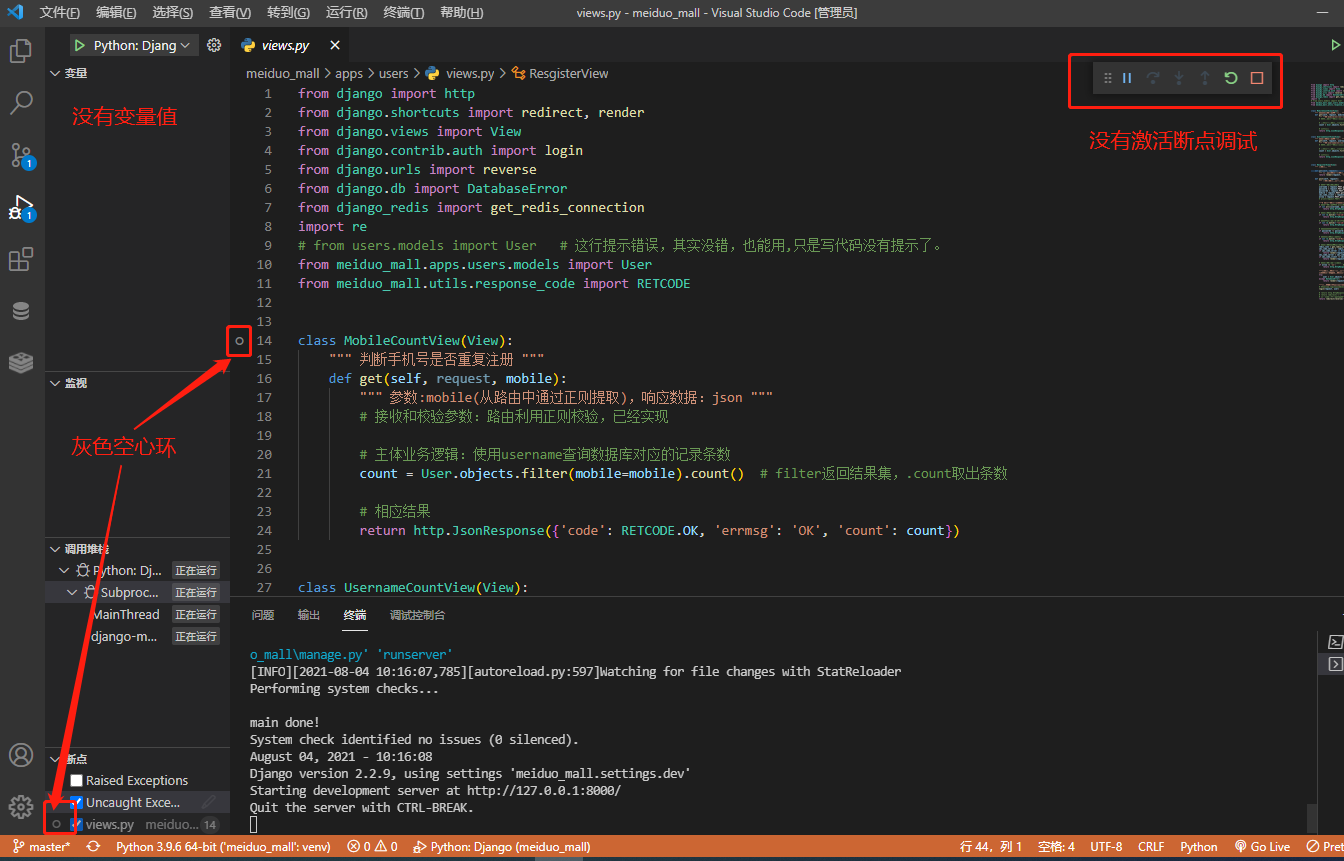
Task: Select Python 3.9.6 64-bit interpreter status item
Action: pos(223,847)
